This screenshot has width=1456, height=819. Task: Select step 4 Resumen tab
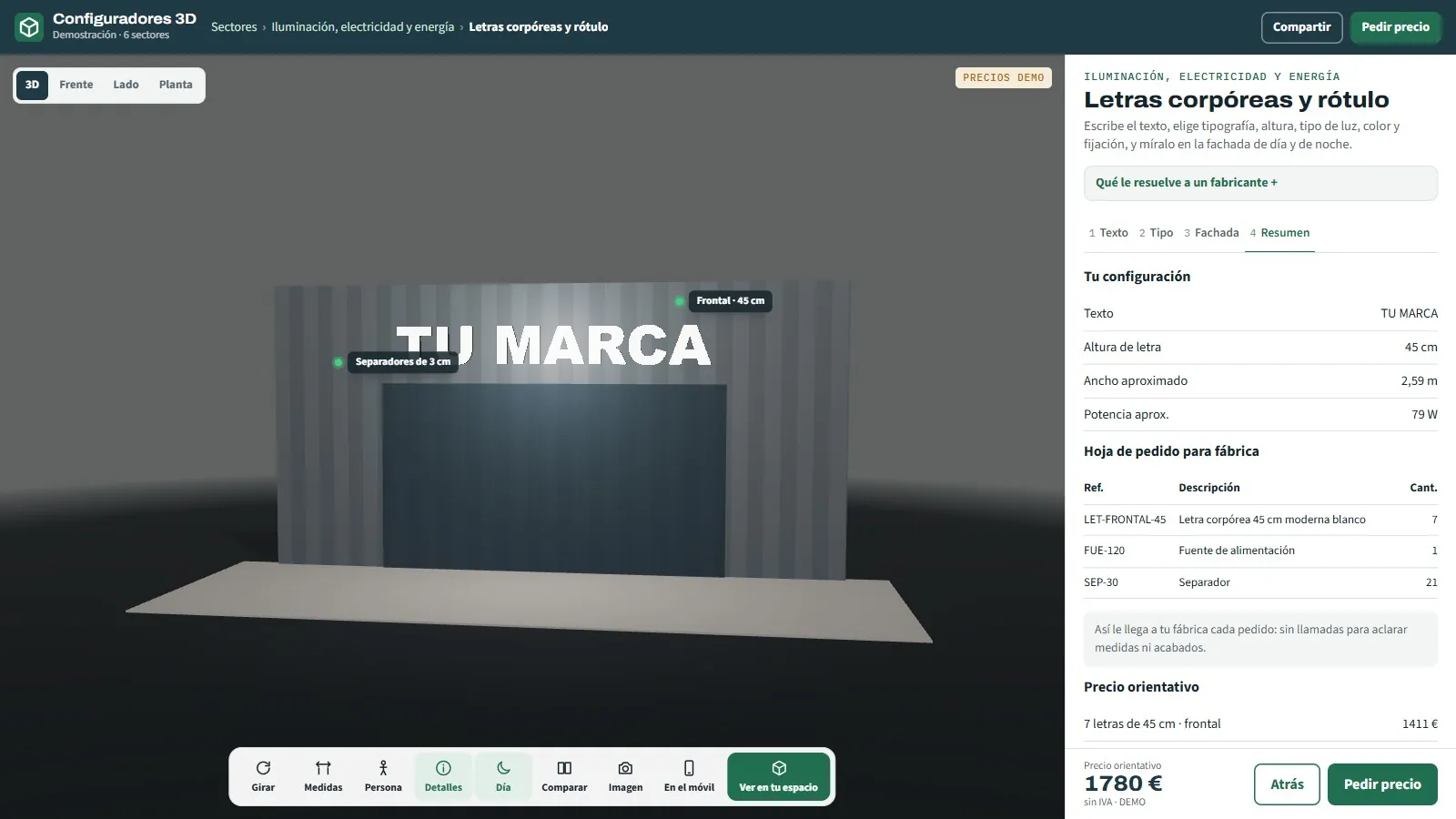click(x=1279, y=233)
